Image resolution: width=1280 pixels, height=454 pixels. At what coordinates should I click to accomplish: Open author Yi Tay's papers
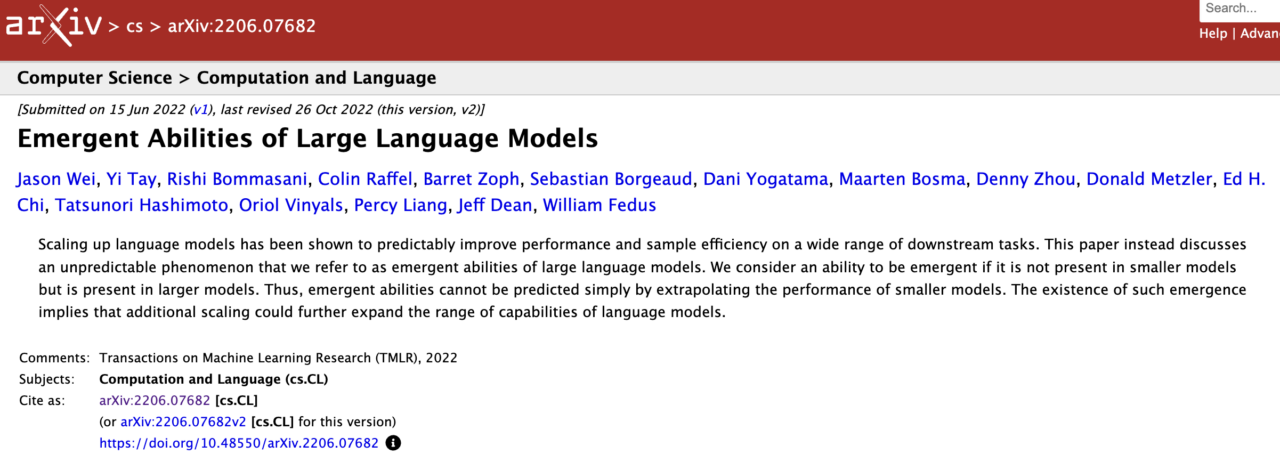(x=132, y=180)
